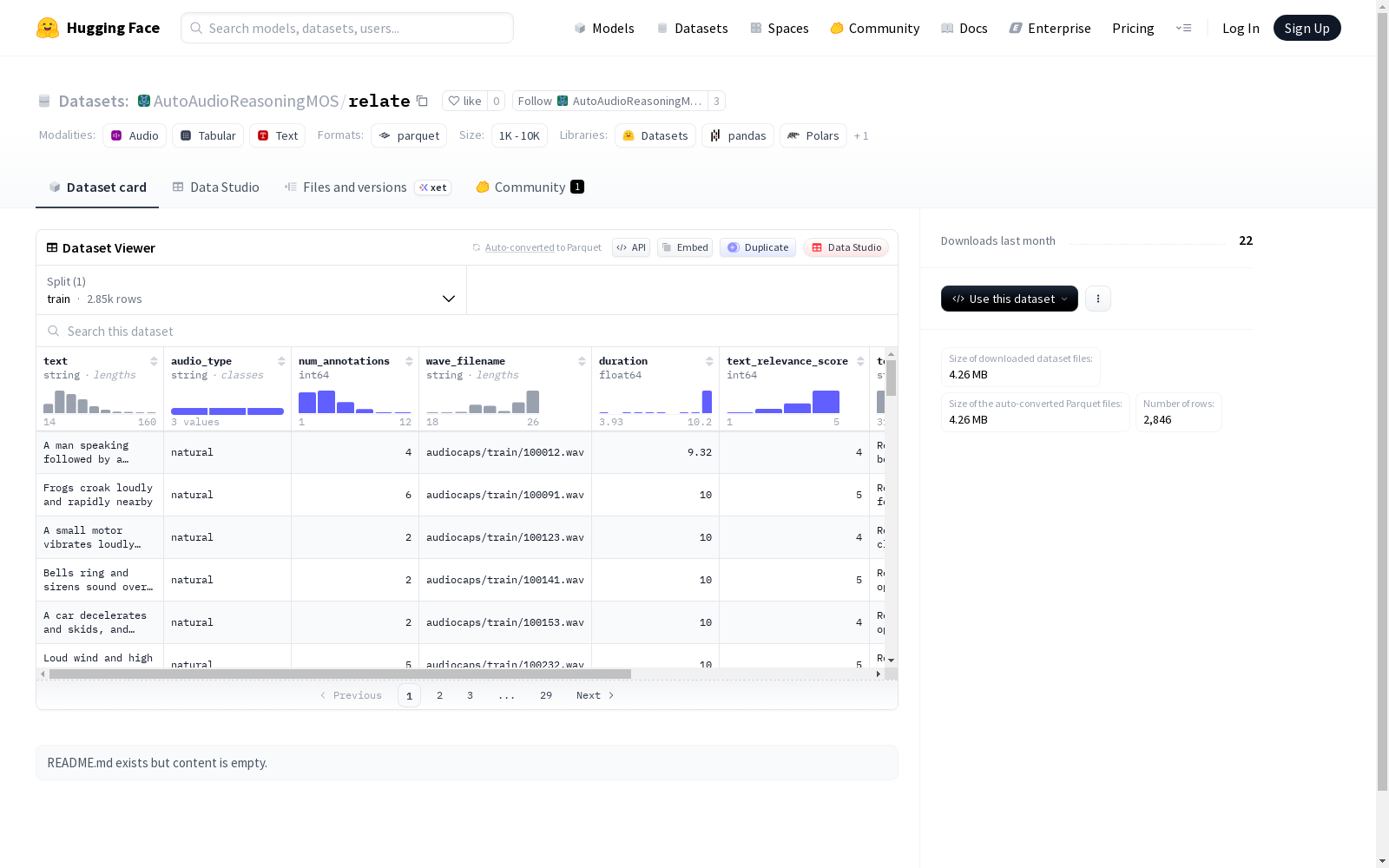Click the text_relevance_score histogram
The image size is (1389, 868).
783,402
